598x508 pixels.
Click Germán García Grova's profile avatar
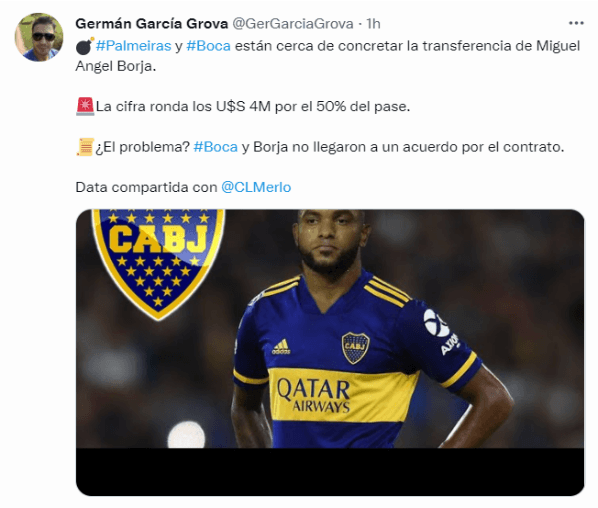(x=39, y=37)
